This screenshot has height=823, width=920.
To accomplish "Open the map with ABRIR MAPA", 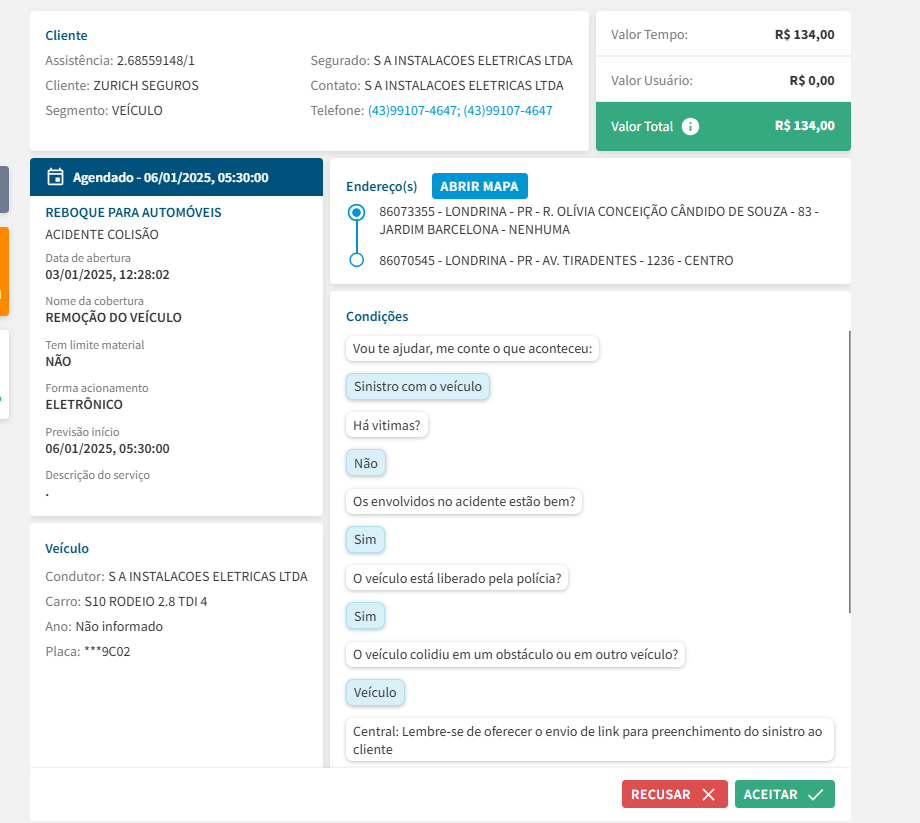I will [479, 186].
